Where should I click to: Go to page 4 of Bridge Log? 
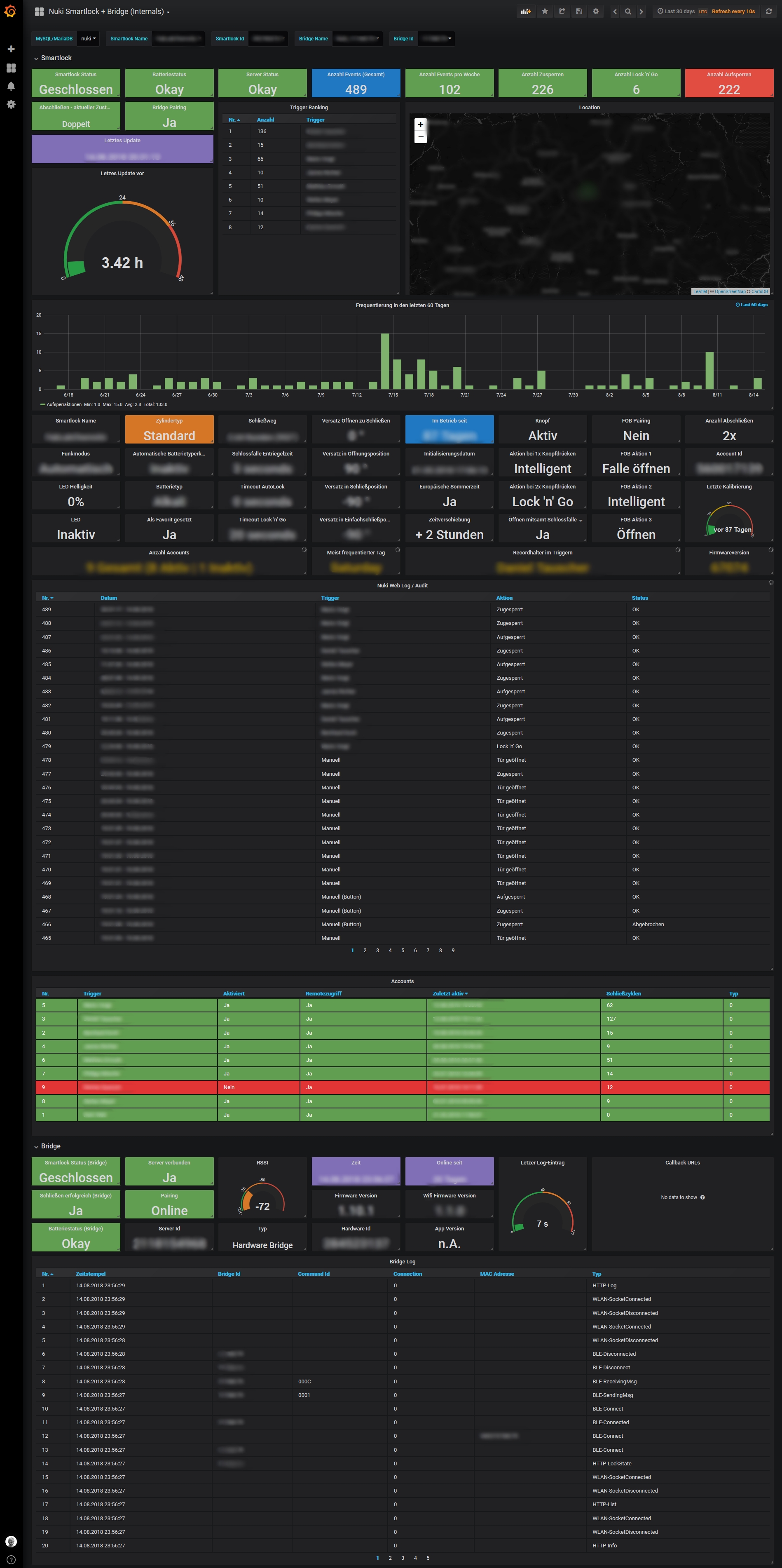coord(416,1558)
